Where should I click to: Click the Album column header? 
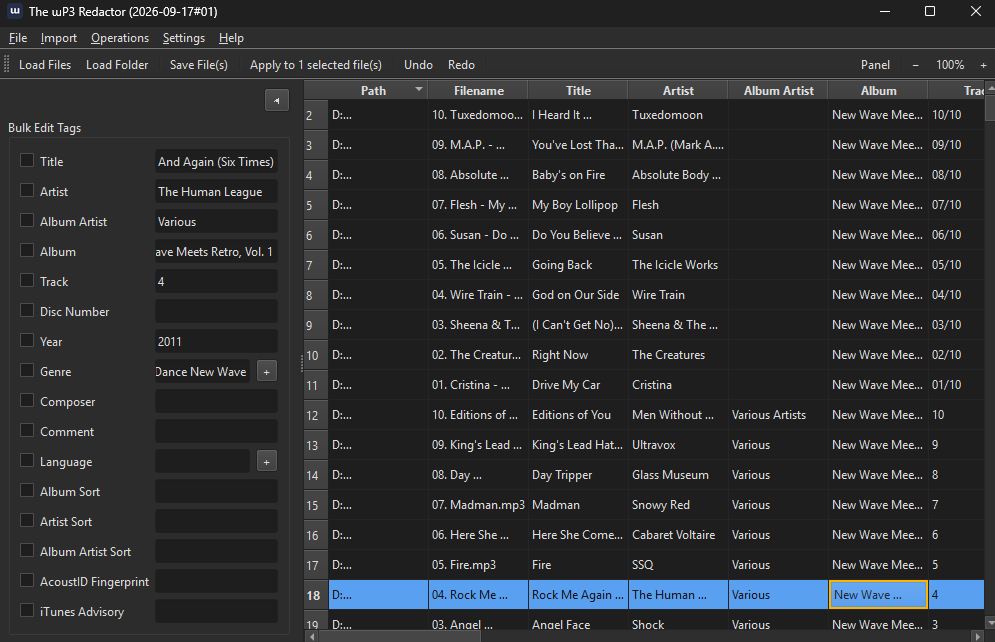pos(878,91)
